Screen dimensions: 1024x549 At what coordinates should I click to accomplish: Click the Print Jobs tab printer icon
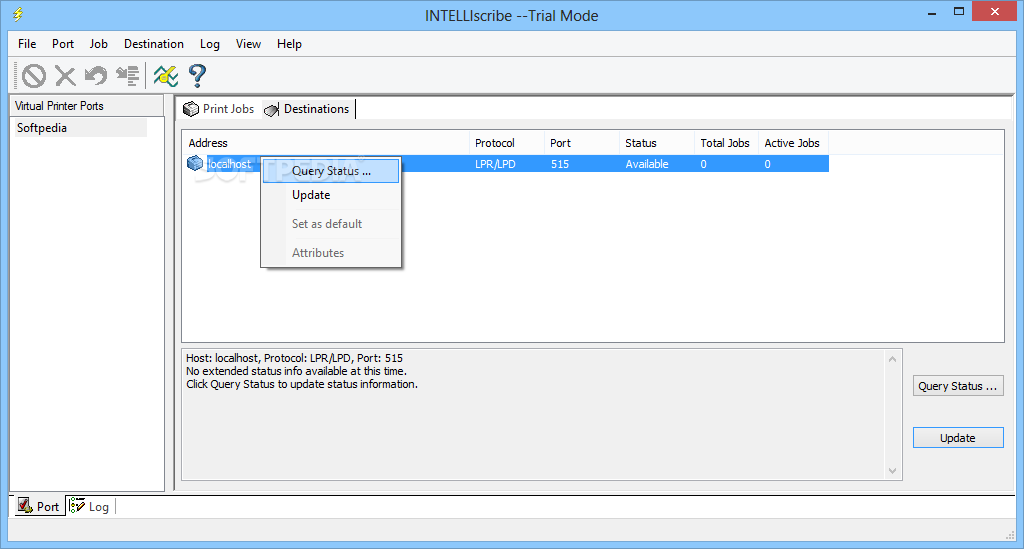[x=191, y=109]
